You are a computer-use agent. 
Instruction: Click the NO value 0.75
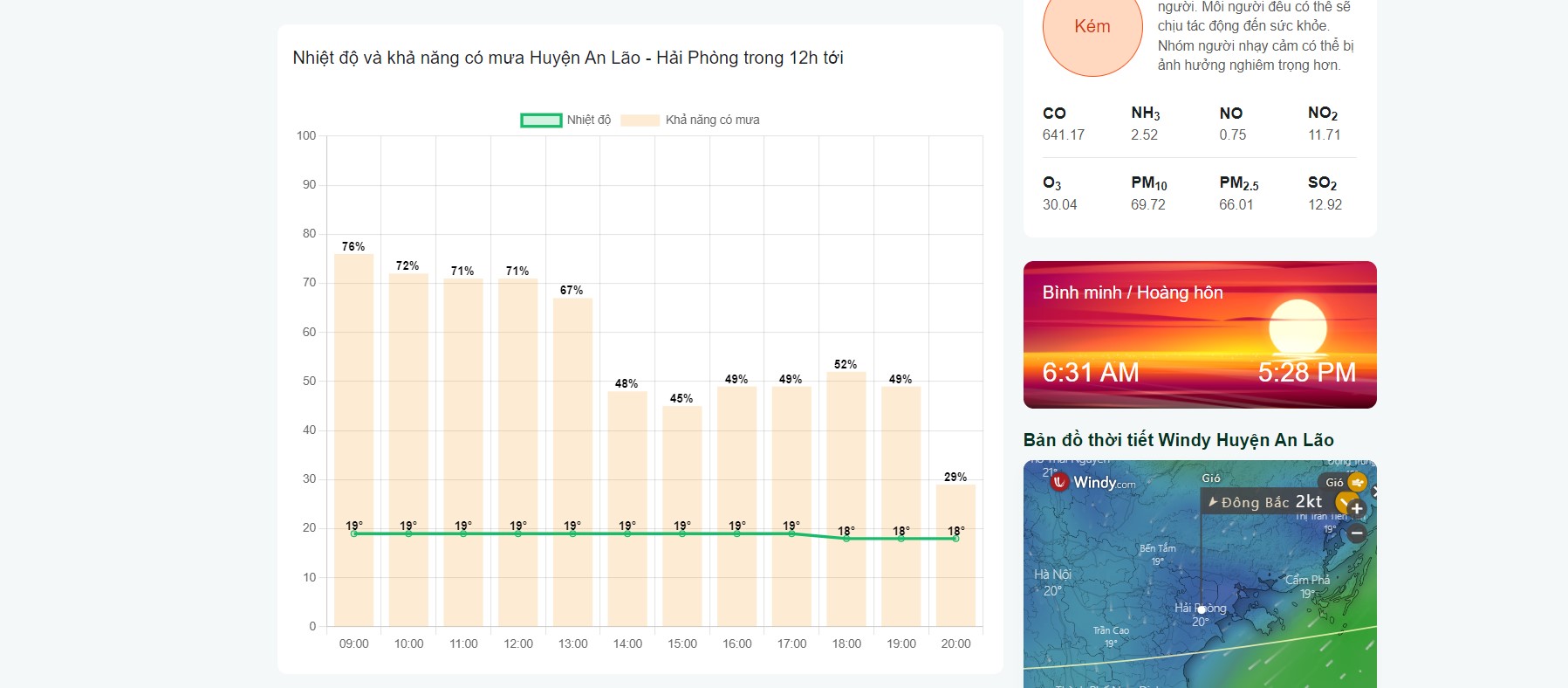point(1233,134)
